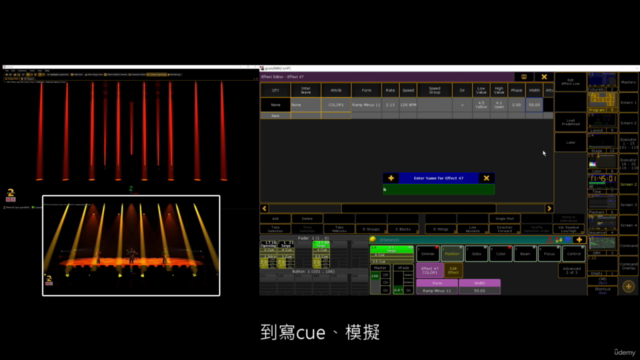Screen dimensions: 640x360
Task: Open the Val. Readout Low/High option
Action: pos(569,229)
